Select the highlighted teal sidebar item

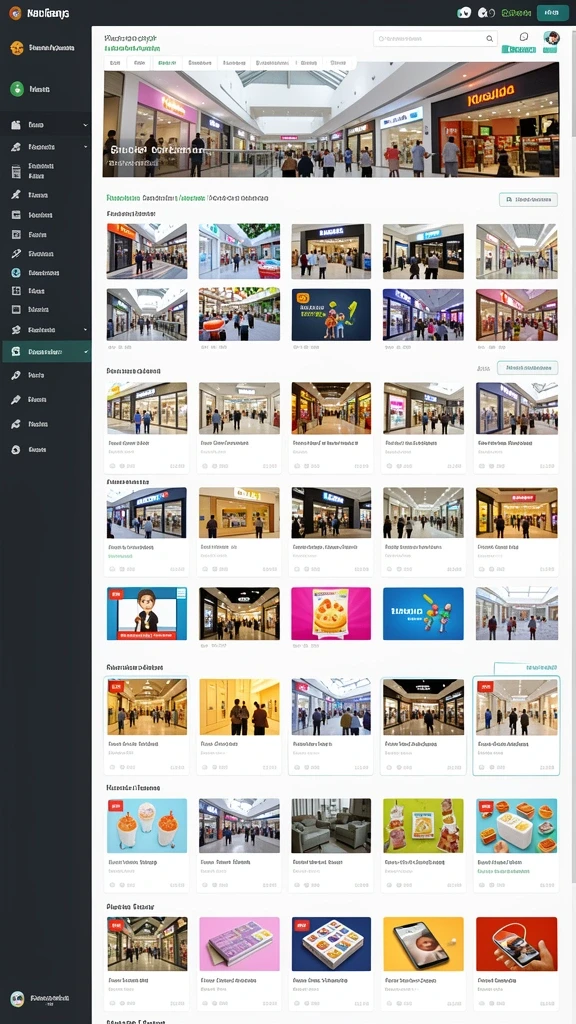click(x=46, y=351)
